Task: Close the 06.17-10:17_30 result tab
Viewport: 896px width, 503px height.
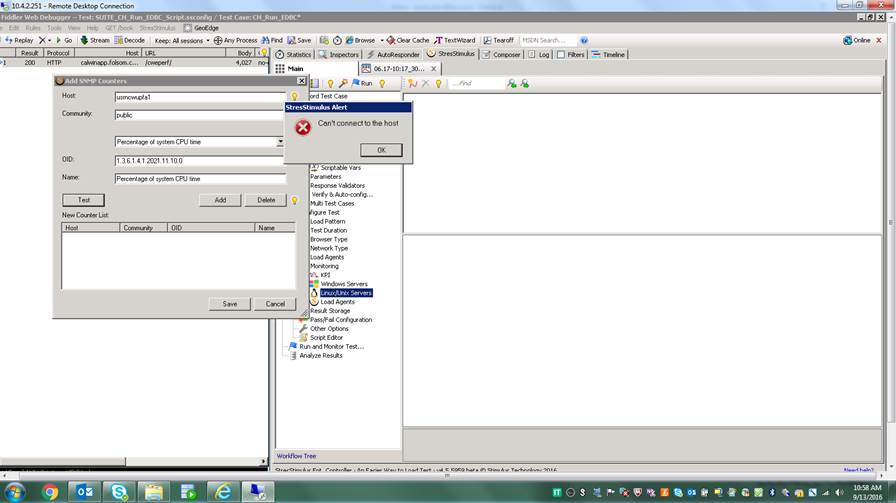Action: point(433,69)
